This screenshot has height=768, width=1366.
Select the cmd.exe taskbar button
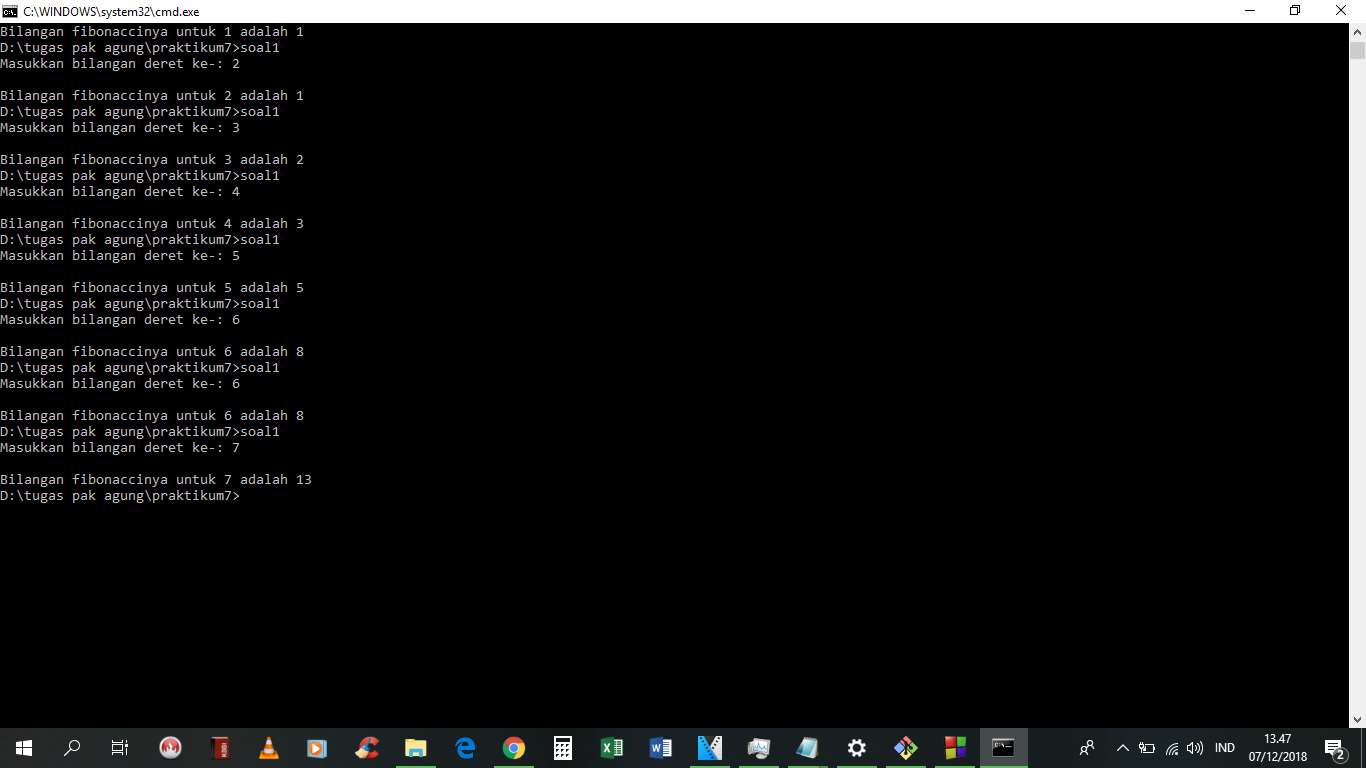tap(1004, 748)
